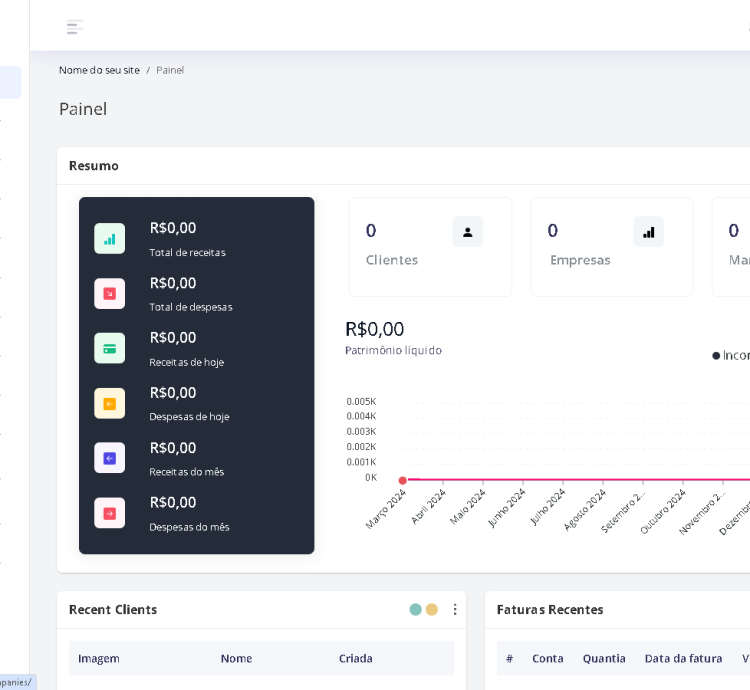Image resolution: width=750 pixels, height=690 pixels.
Task: Open the Nome do seu site breadcrumb
Action: pos(99,70)
